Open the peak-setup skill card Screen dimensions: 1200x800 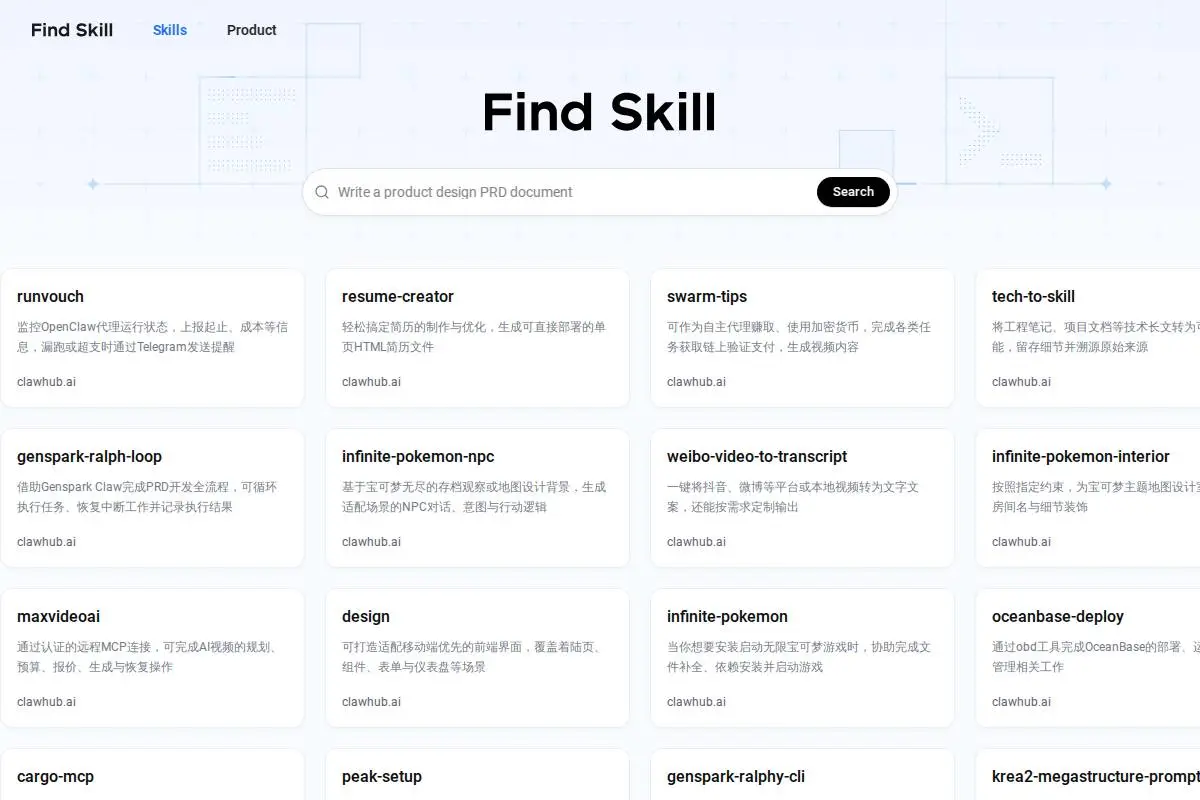pyautogui.click(x=477, y=775)
